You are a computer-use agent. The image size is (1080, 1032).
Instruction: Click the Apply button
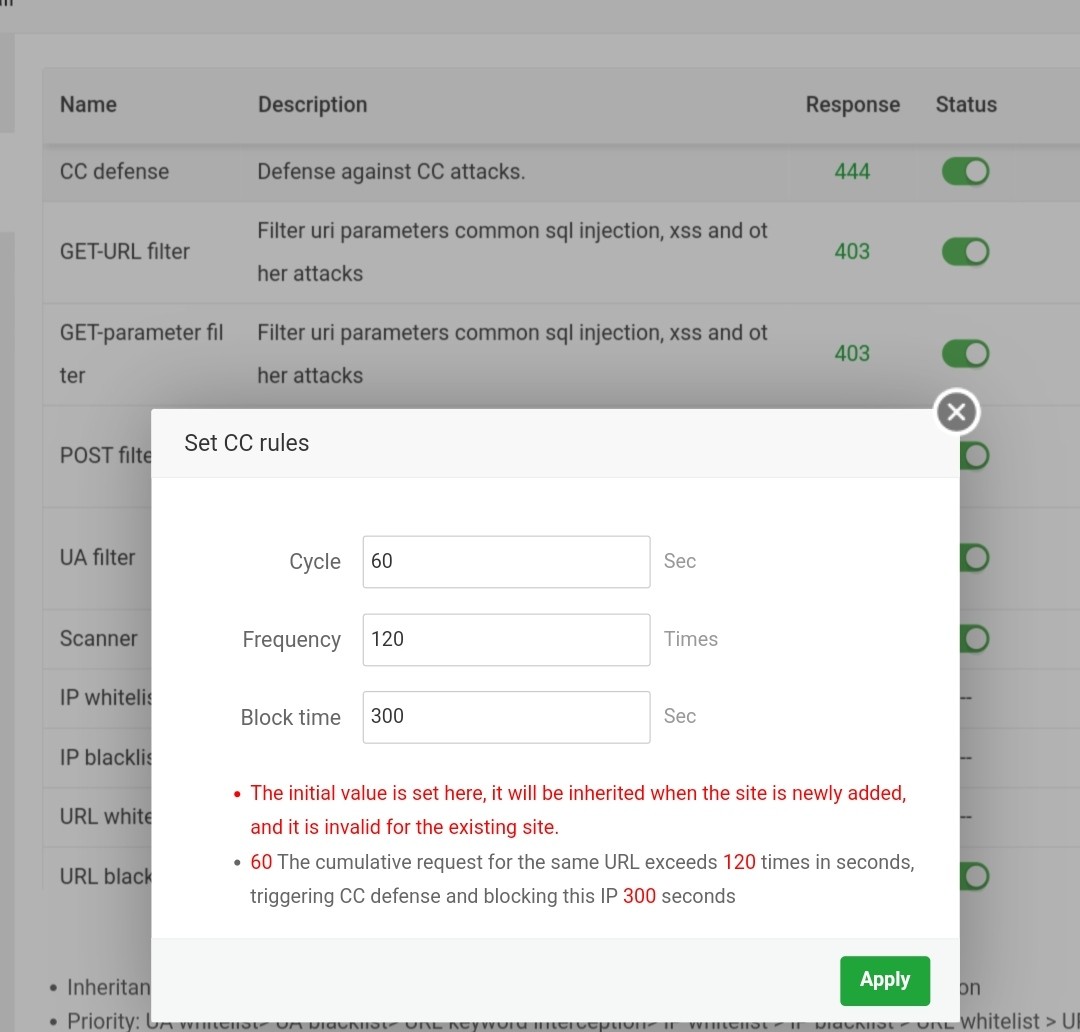click(x=885, y=980)
